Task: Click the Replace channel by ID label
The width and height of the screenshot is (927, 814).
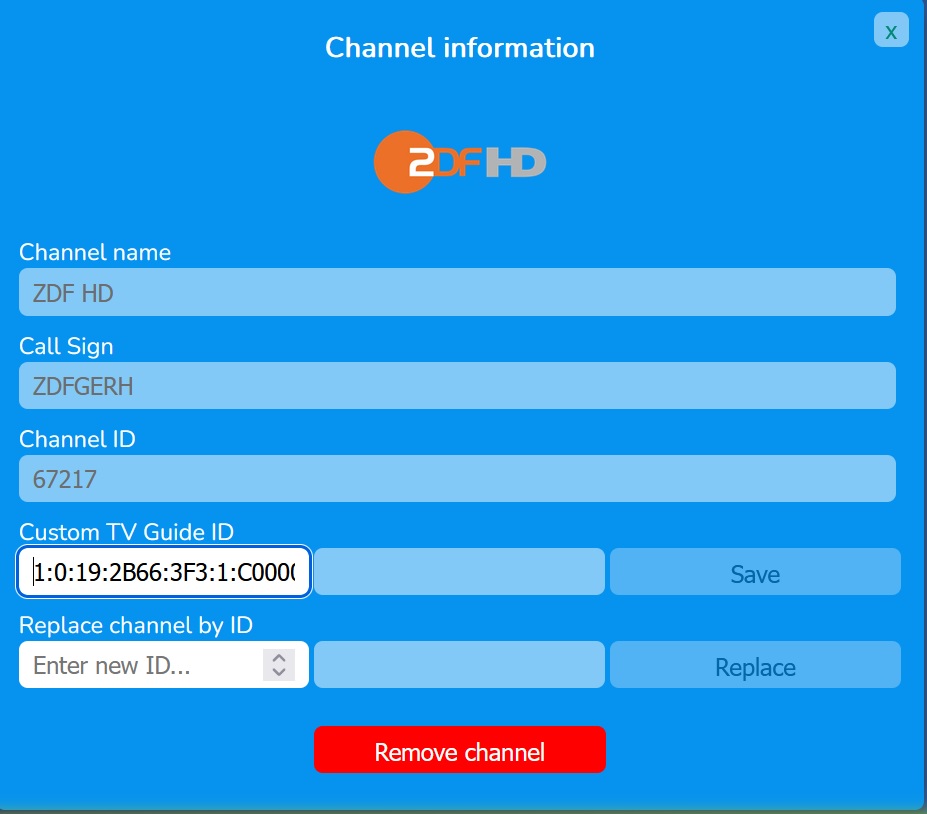Action: tap(136, 625)
